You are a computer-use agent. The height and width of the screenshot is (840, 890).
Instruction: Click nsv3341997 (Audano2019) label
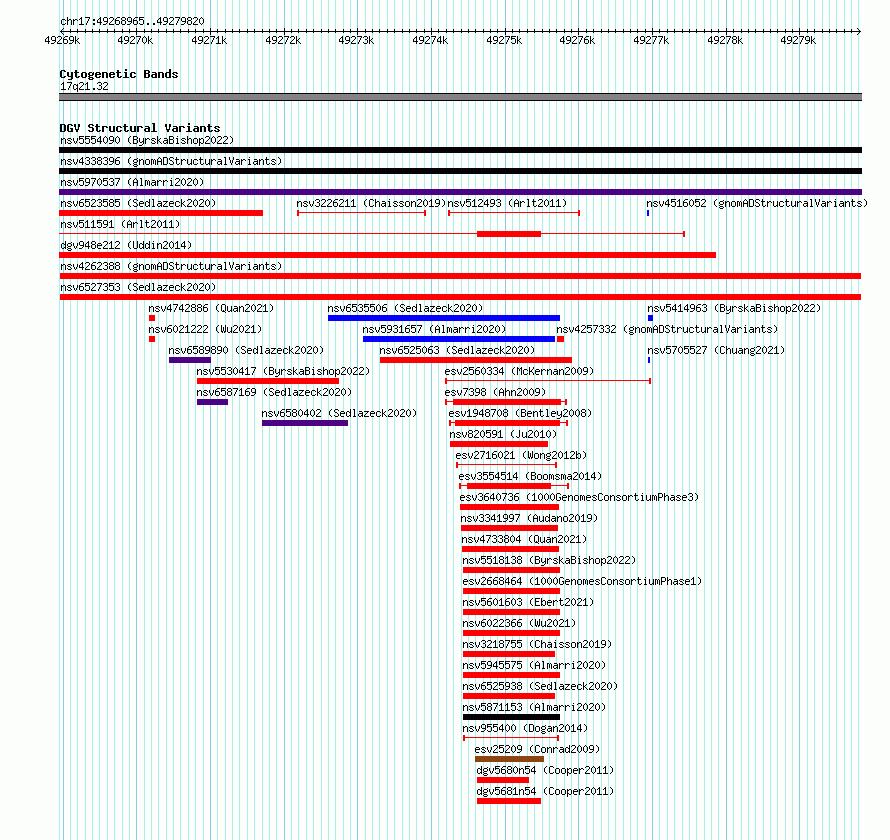pyautogui.click(x=529, y=518)
